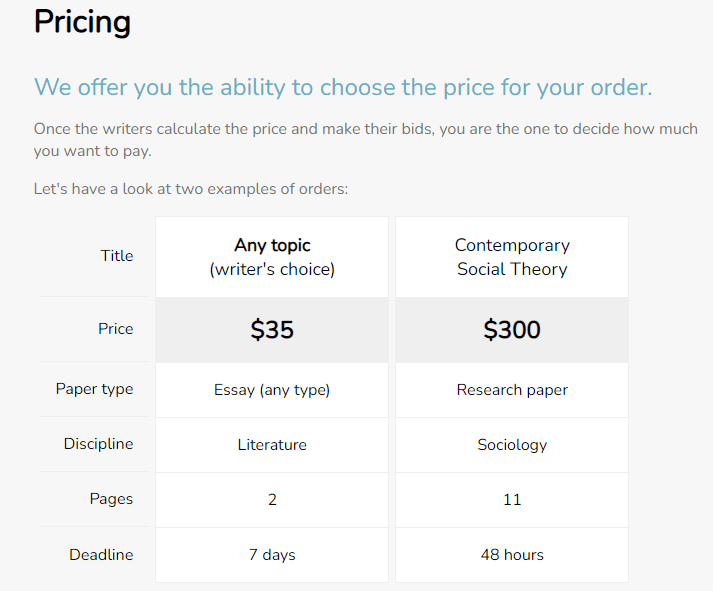
Task: Click the 11 pages cell
Action: coord(512,500)
